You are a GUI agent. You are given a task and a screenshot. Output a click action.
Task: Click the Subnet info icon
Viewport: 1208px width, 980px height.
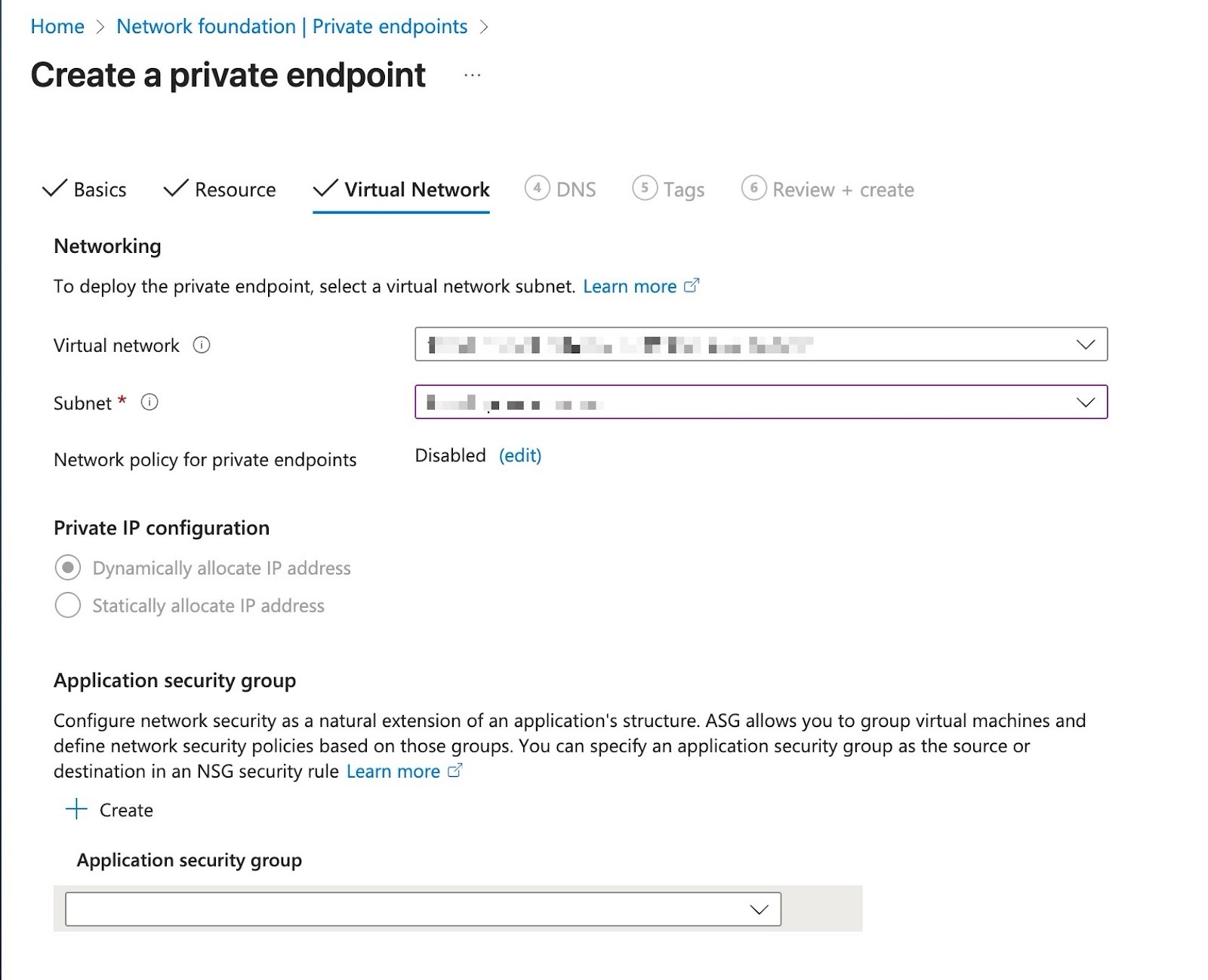tap(149, 402)
